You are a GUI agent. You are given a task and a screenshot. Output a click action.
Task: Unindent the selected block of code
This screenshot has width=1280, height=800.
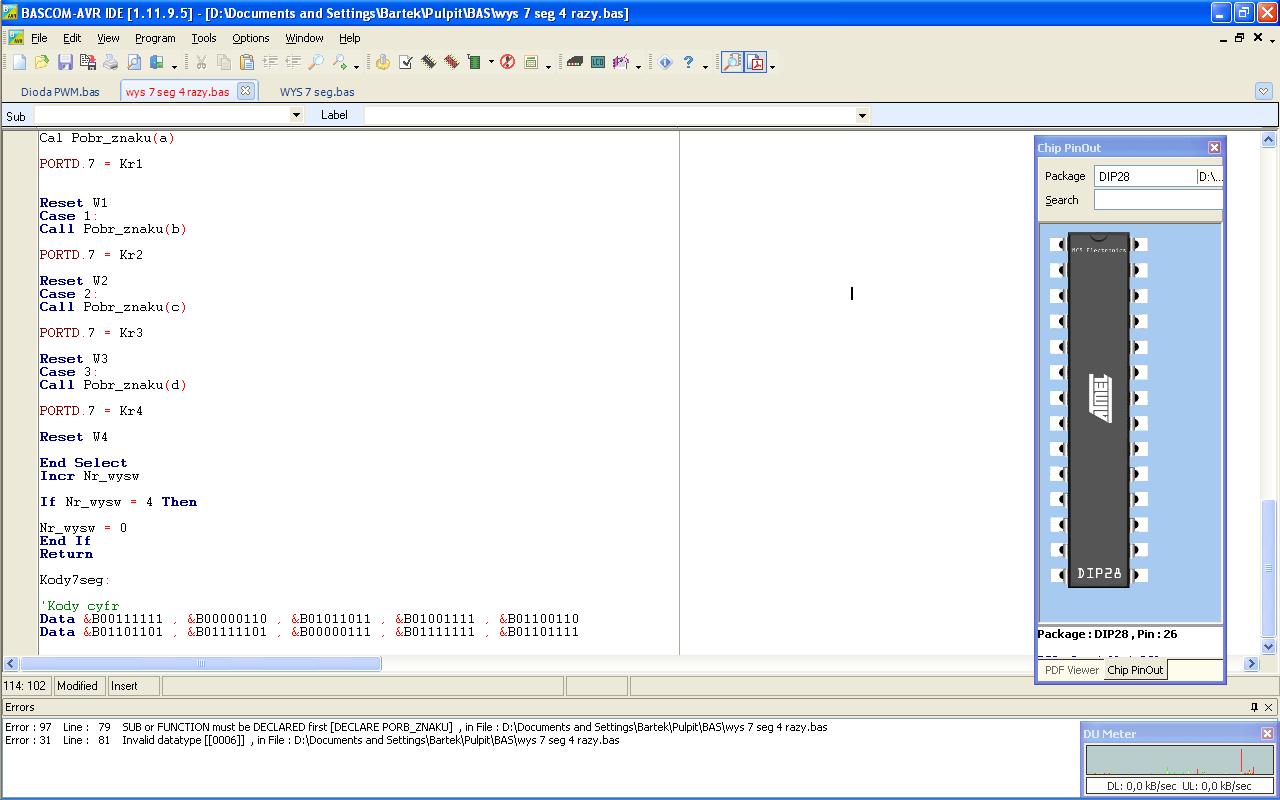coord(293,63)
